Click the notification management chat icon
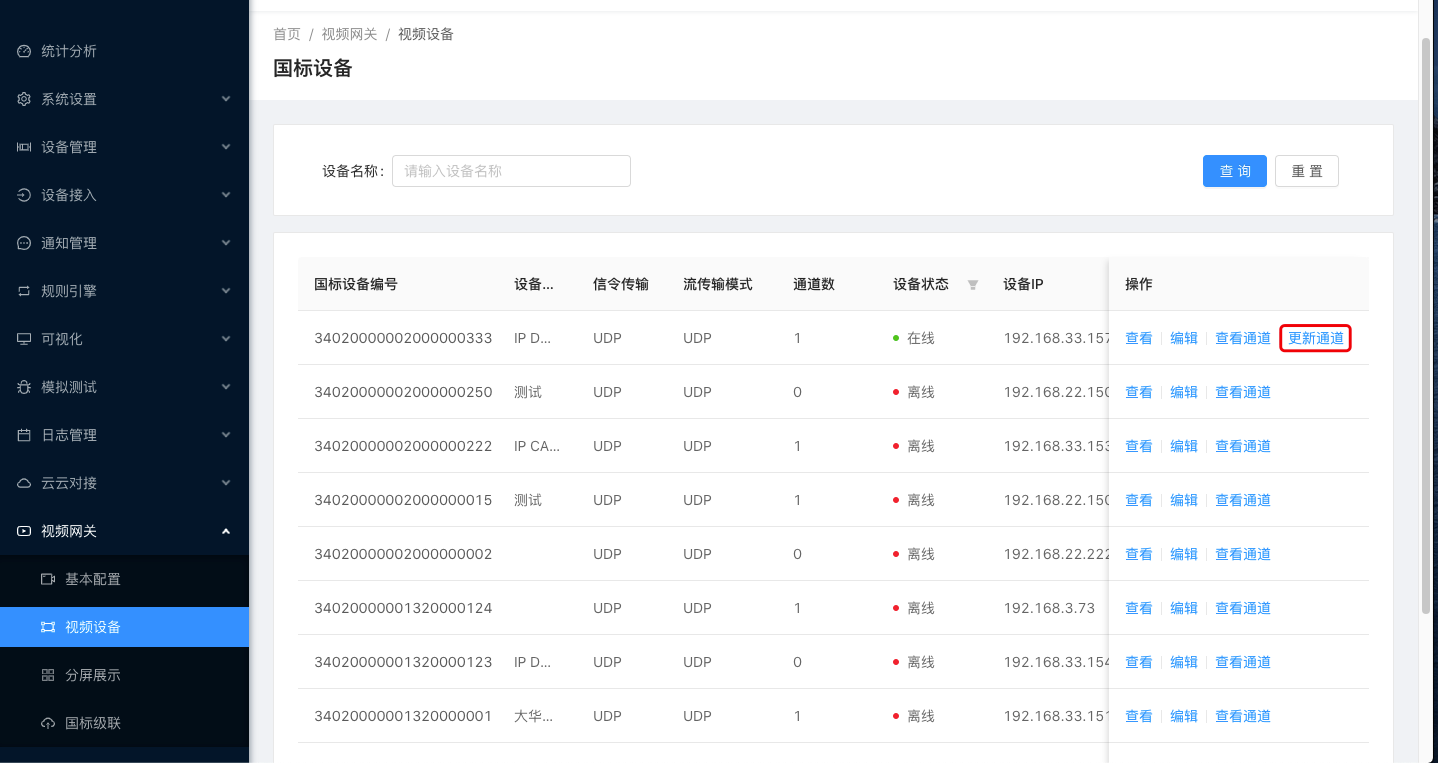This screenshot has height=763, width=1438. tap(24, 243)
